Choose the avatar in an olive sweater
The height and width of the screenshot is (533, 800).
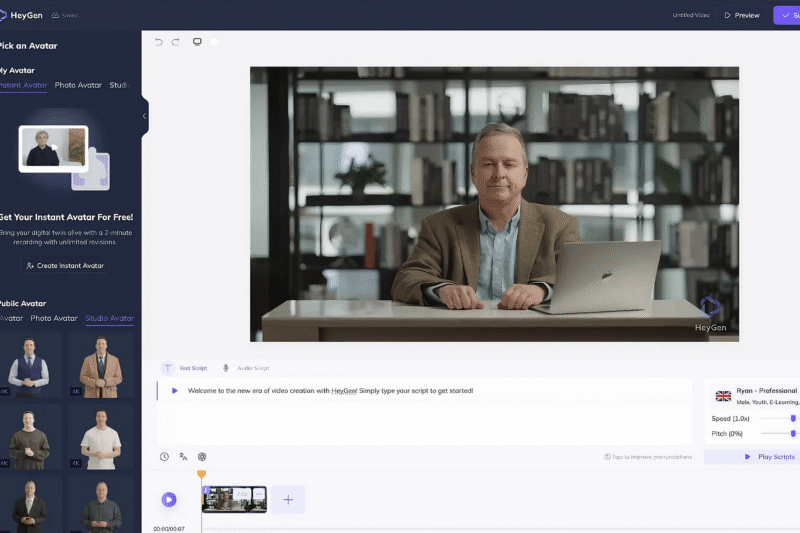click(x=31, y=437)
